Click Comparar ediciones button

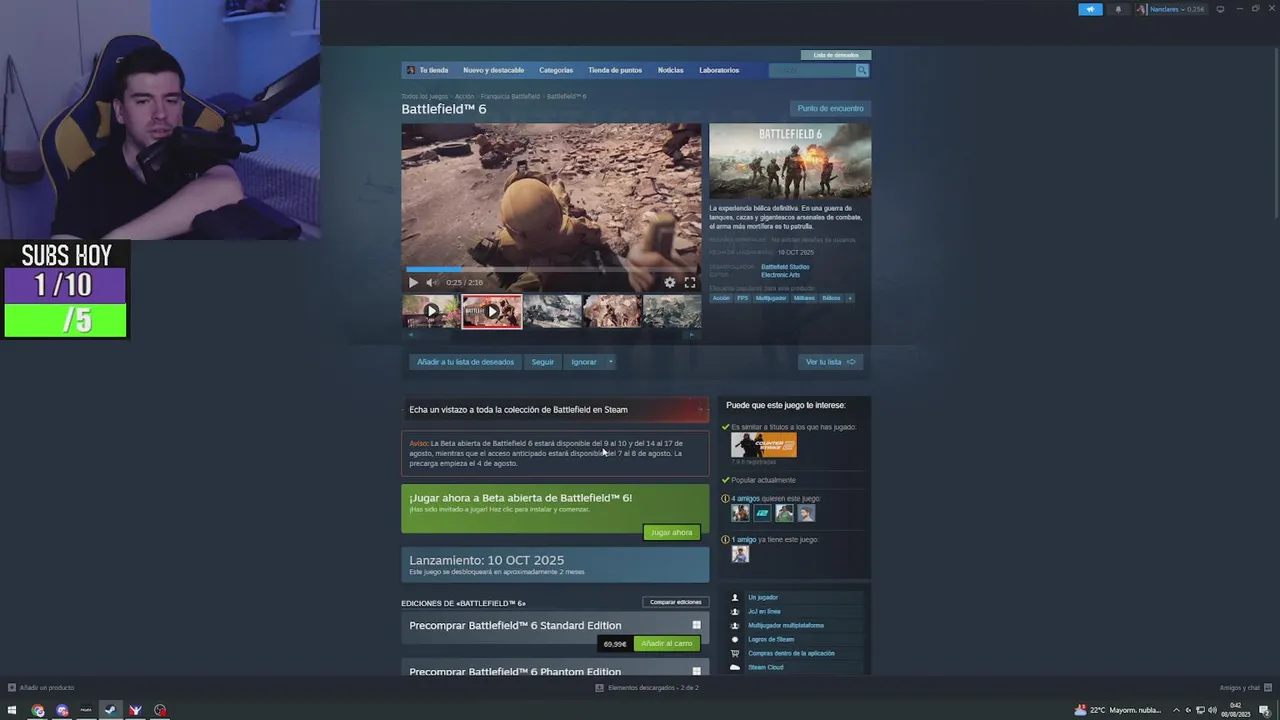pos(675,602)
